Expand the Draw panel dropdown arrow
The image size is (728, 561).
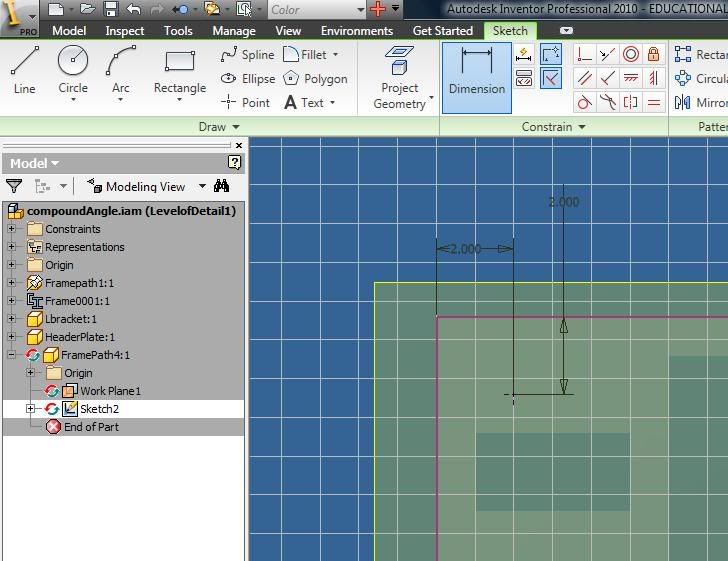[236, 127]
